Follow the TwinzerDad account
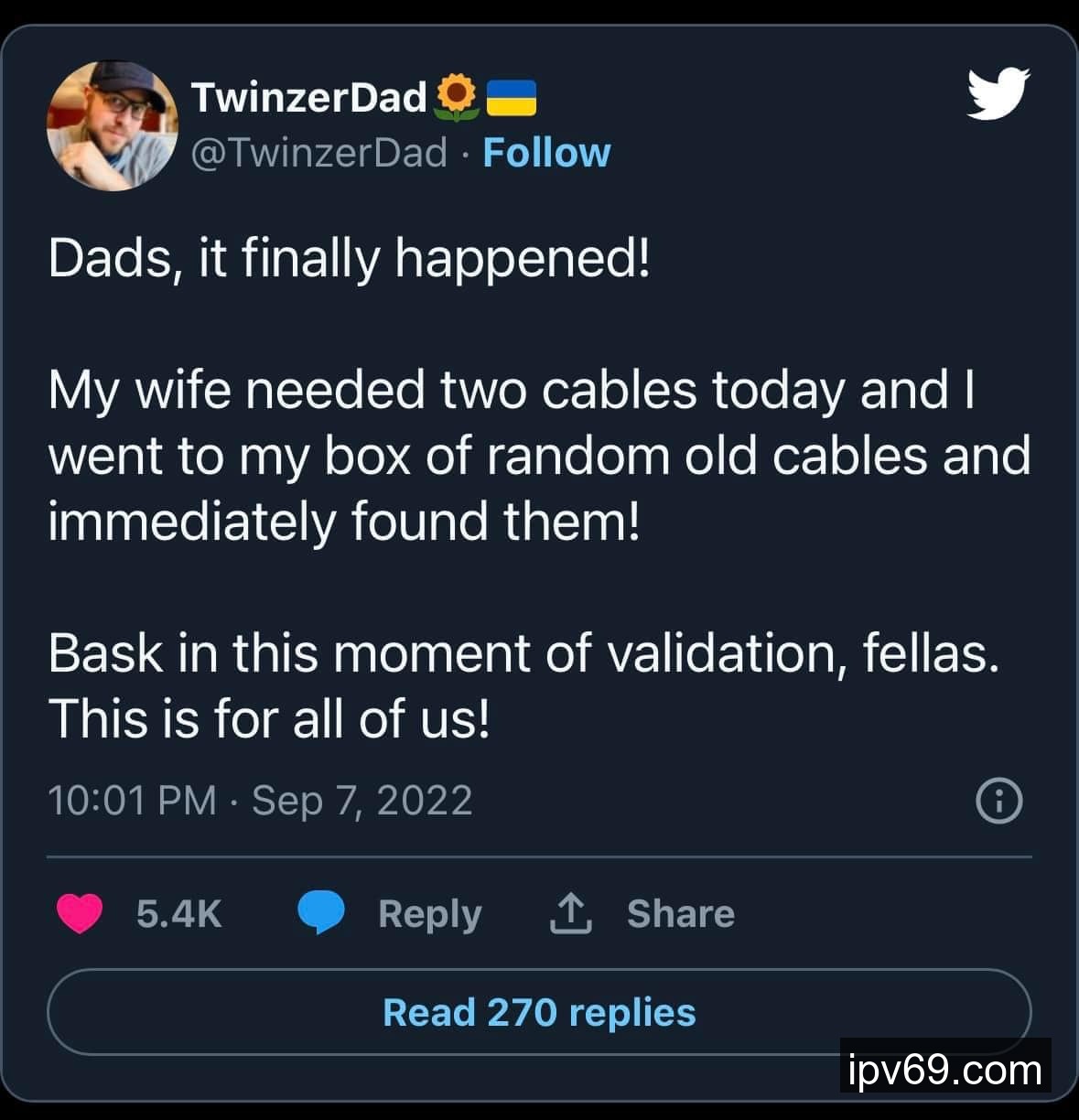 tap(546, 153)
